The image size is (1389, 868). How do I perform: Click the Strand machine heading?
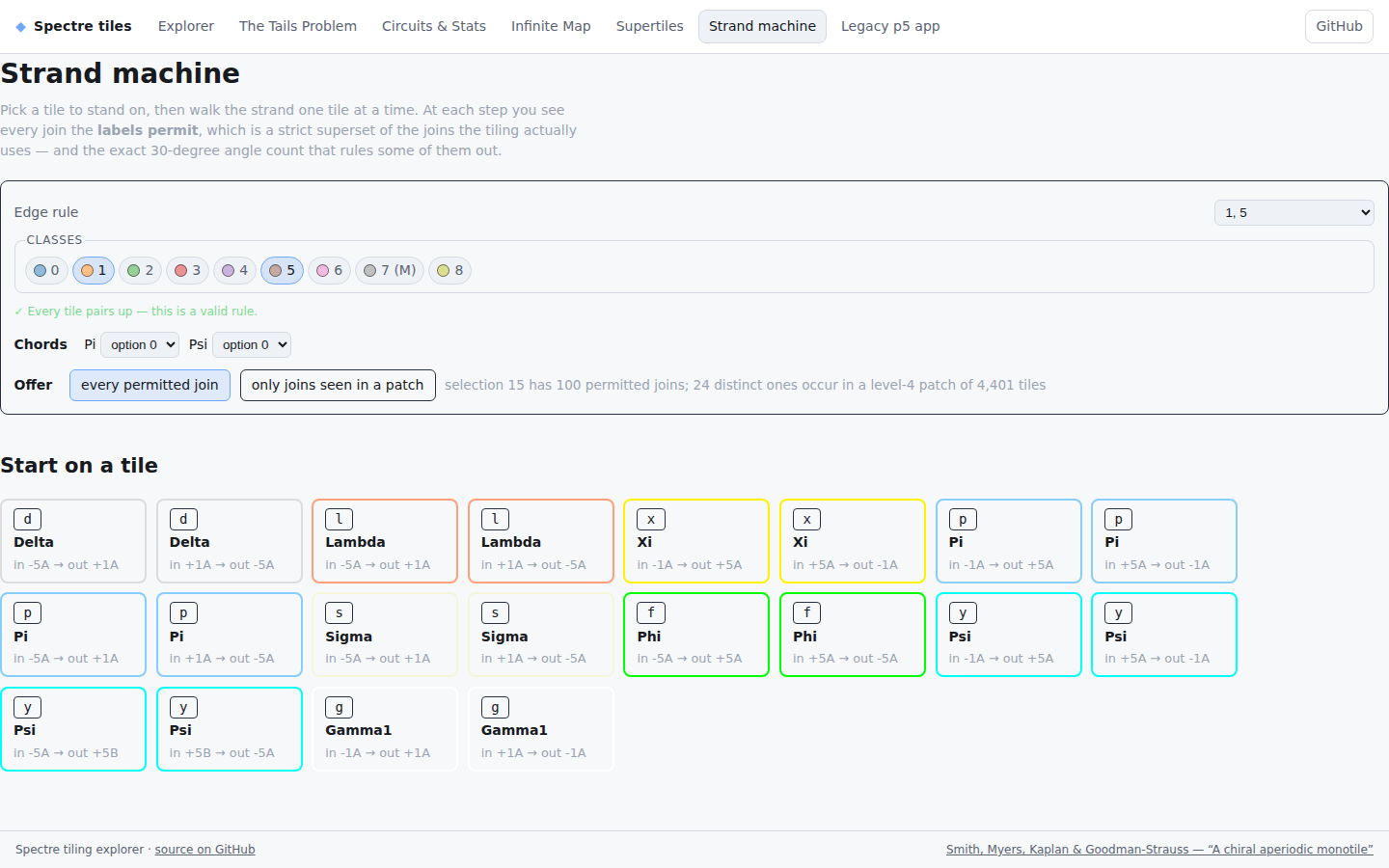tap(121, 73)
